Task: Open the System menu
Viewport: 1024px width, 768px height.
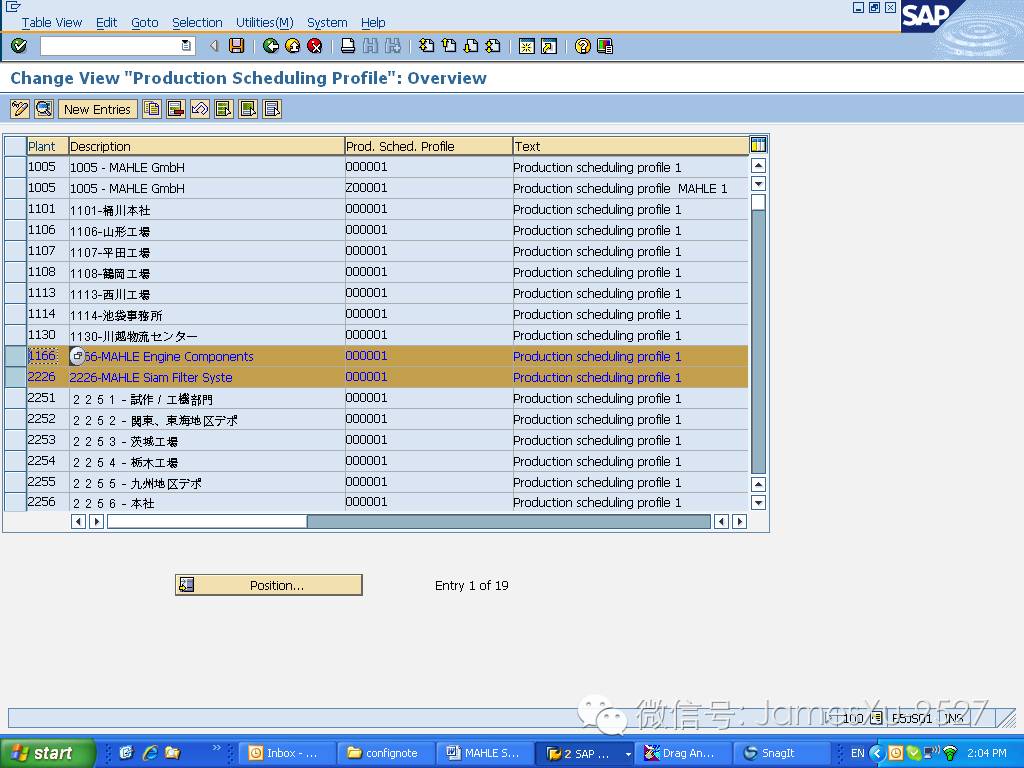Action: pos(327,22)
